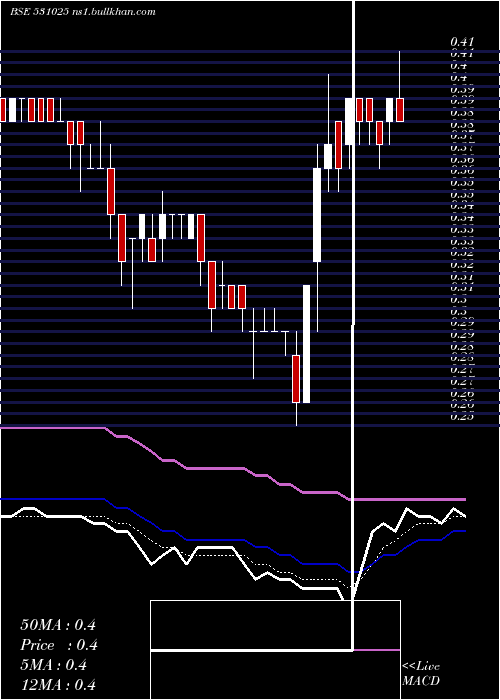Click the 'Price : 0.4' reading

click(59, 645)
